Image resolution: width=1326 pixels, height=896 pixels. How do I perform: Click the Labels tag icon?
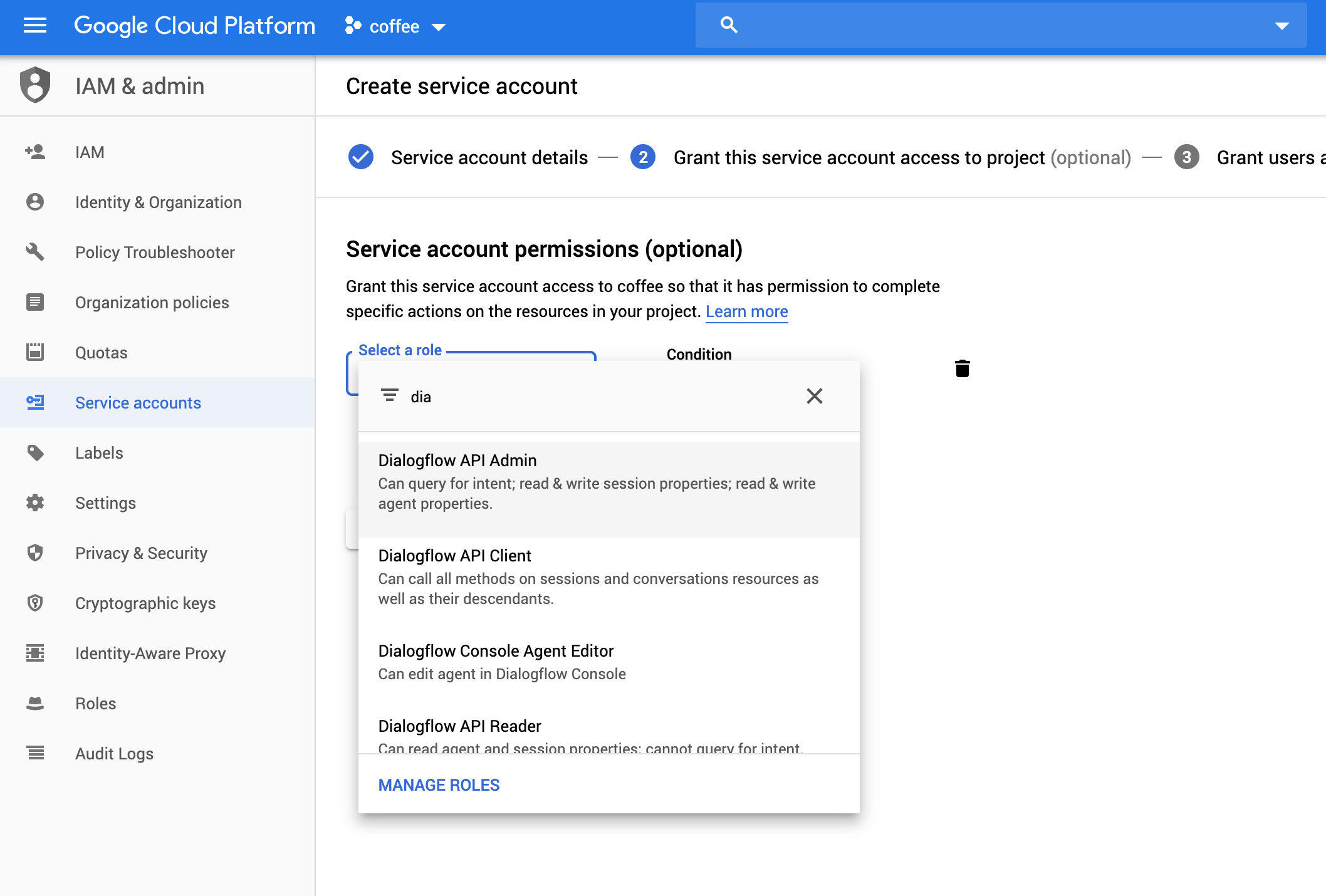pos(35,452)
